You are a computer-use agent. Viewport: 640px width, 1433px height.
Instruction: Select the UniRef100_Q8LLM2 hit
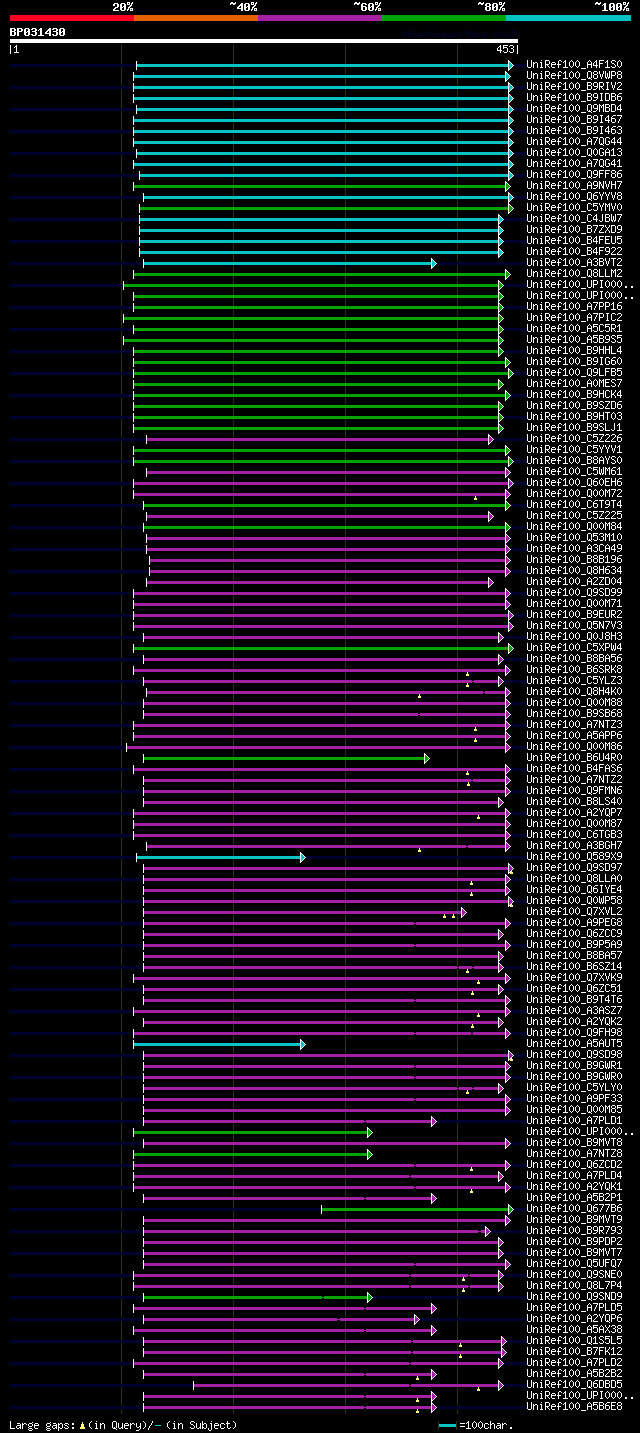pos(574,273)
